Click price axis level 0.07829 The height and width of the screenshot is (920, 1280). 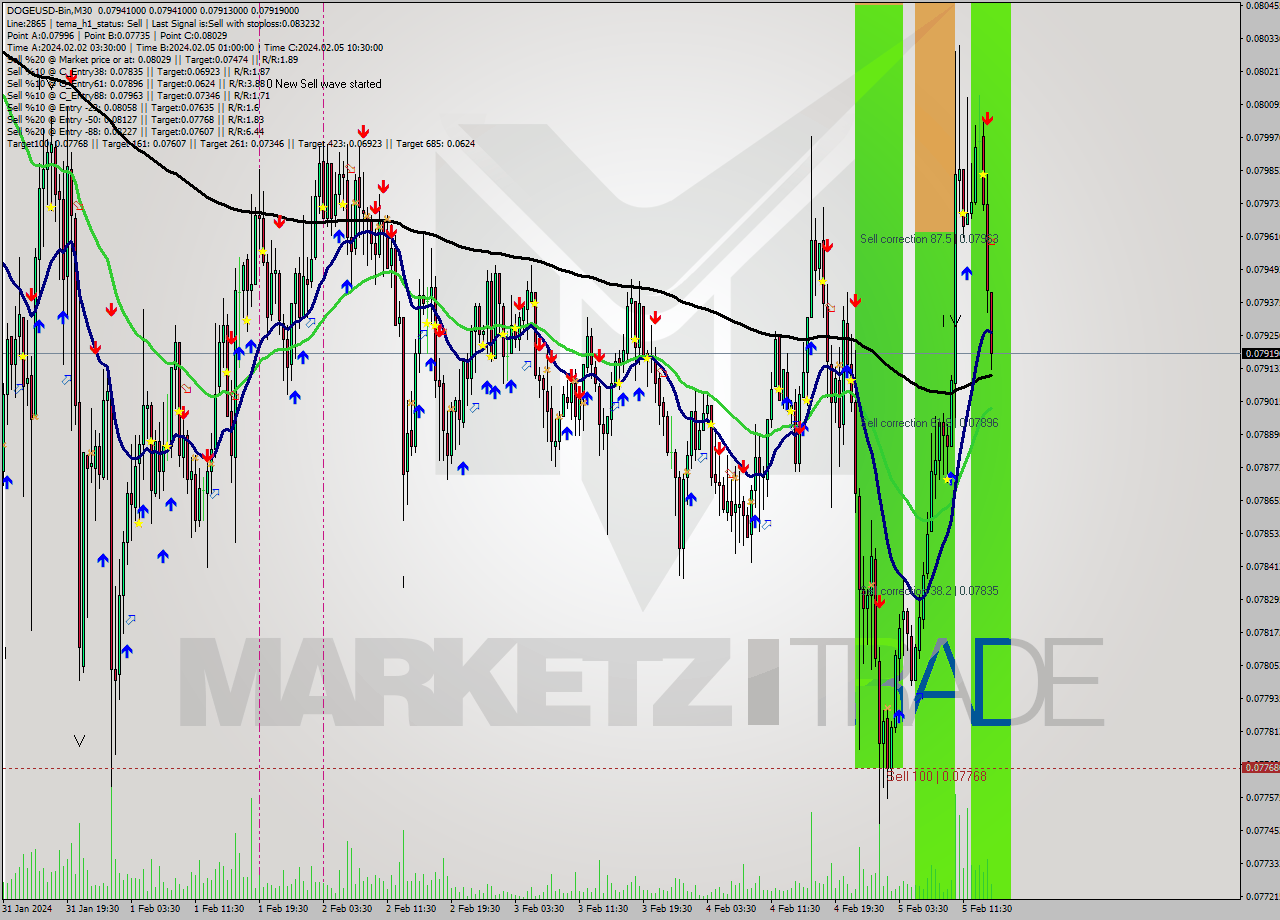[x=1262, y=599]
